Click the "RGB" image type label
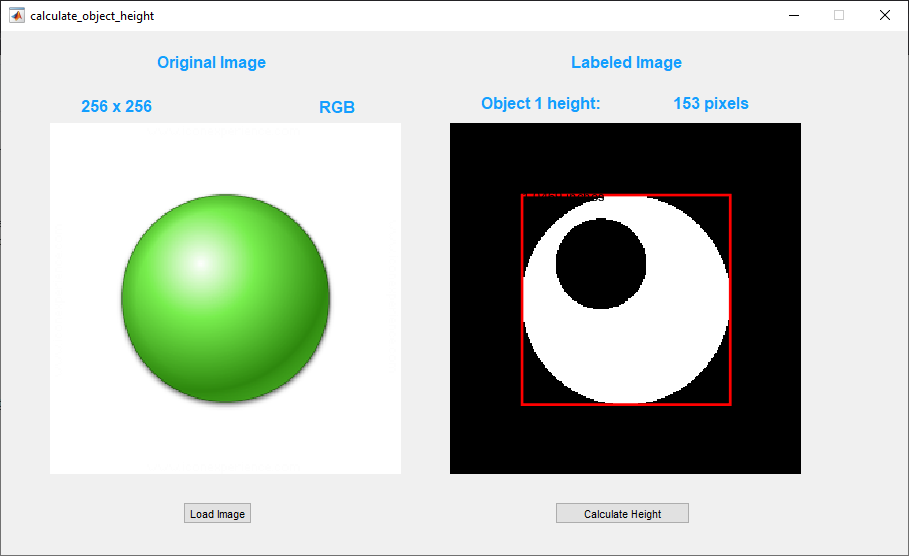Viewport: 909px width, 556px height. (337, 107)
